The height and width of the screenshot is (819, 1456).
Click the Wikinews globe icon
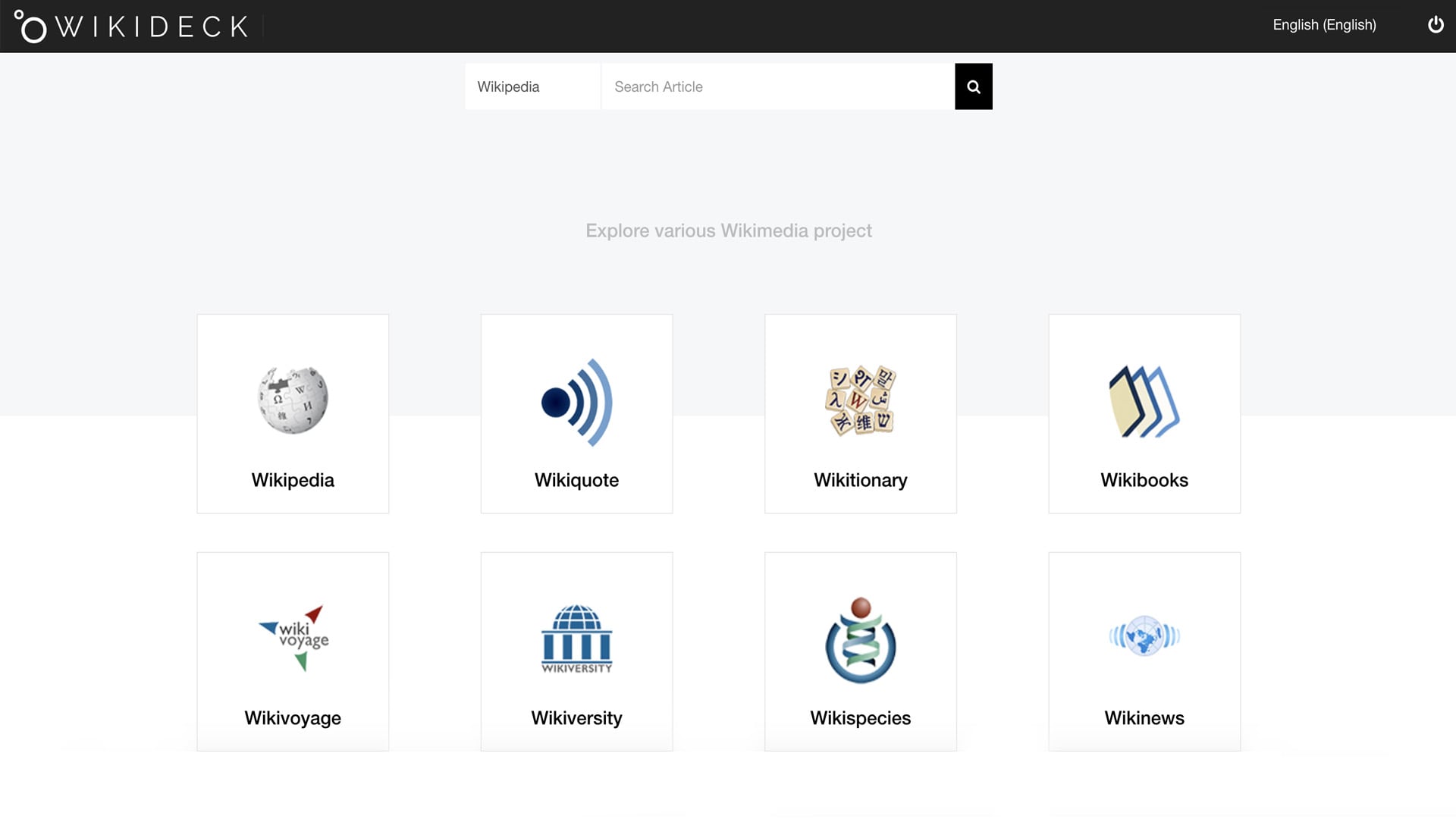(1144, 636)
